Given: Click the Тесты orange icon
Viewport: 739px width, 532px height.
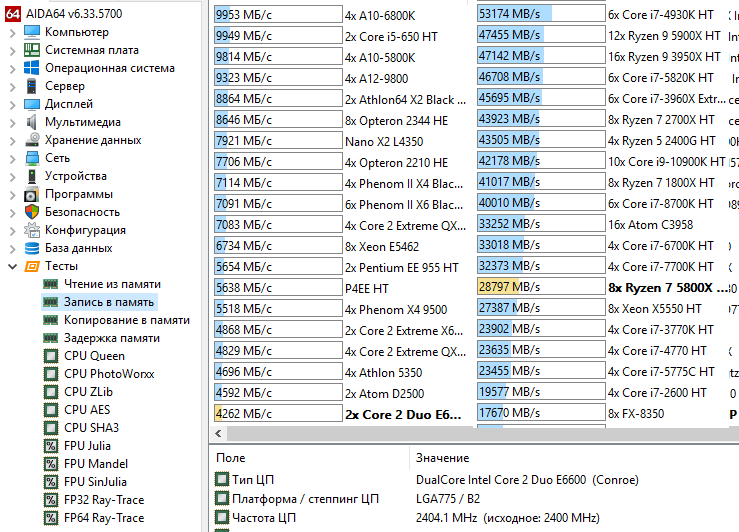Looking at the screenshot, I should point(32,266).
